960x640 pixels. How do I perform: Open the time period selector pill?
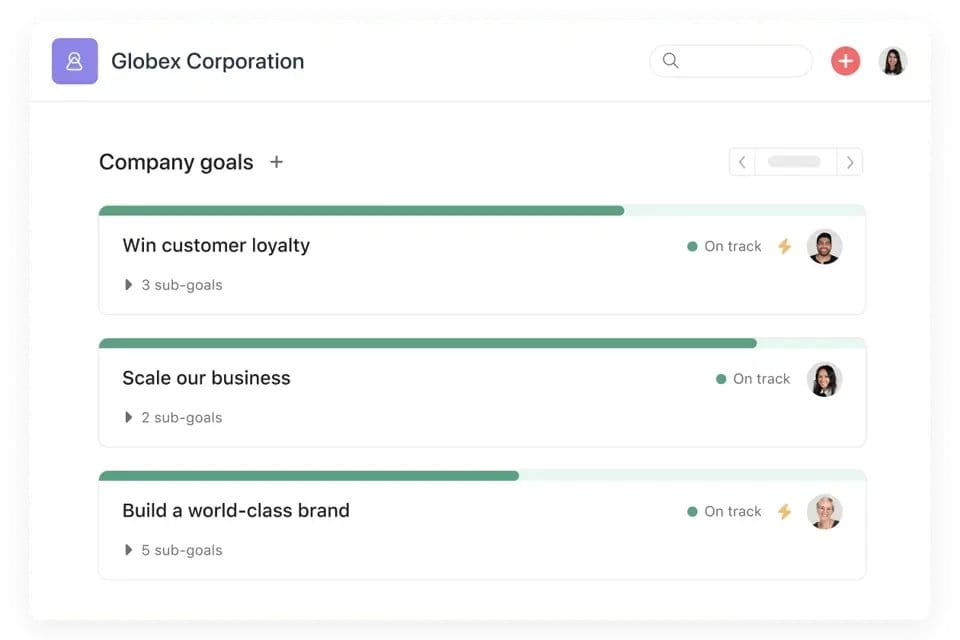(x=795, y=162)
